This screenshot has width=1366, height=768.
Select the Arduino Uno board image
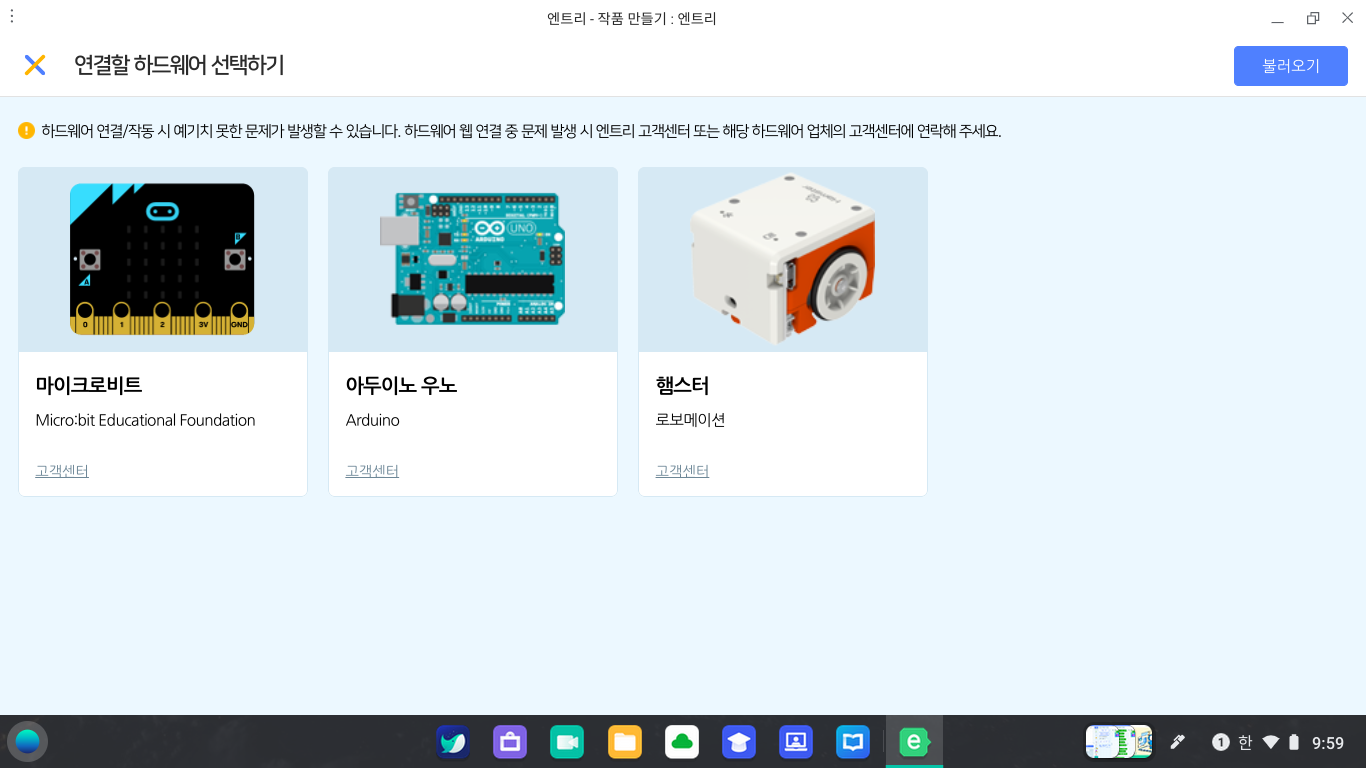(x=472, y=259)
